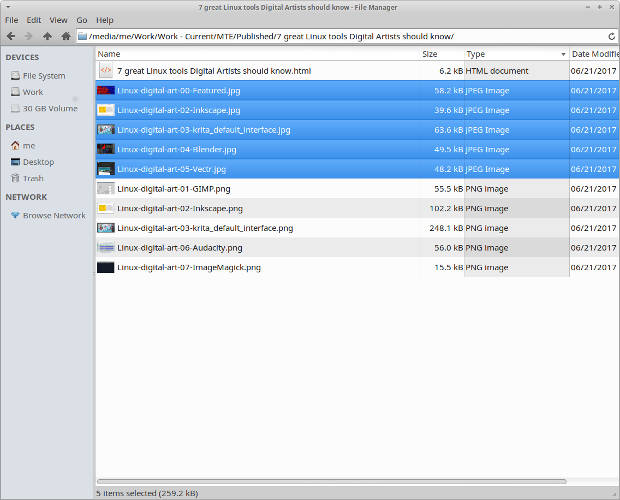This screenshot has height=500, width=620.
Task: Mount the 30 GB Volume device
Action: tap(44, 108)
